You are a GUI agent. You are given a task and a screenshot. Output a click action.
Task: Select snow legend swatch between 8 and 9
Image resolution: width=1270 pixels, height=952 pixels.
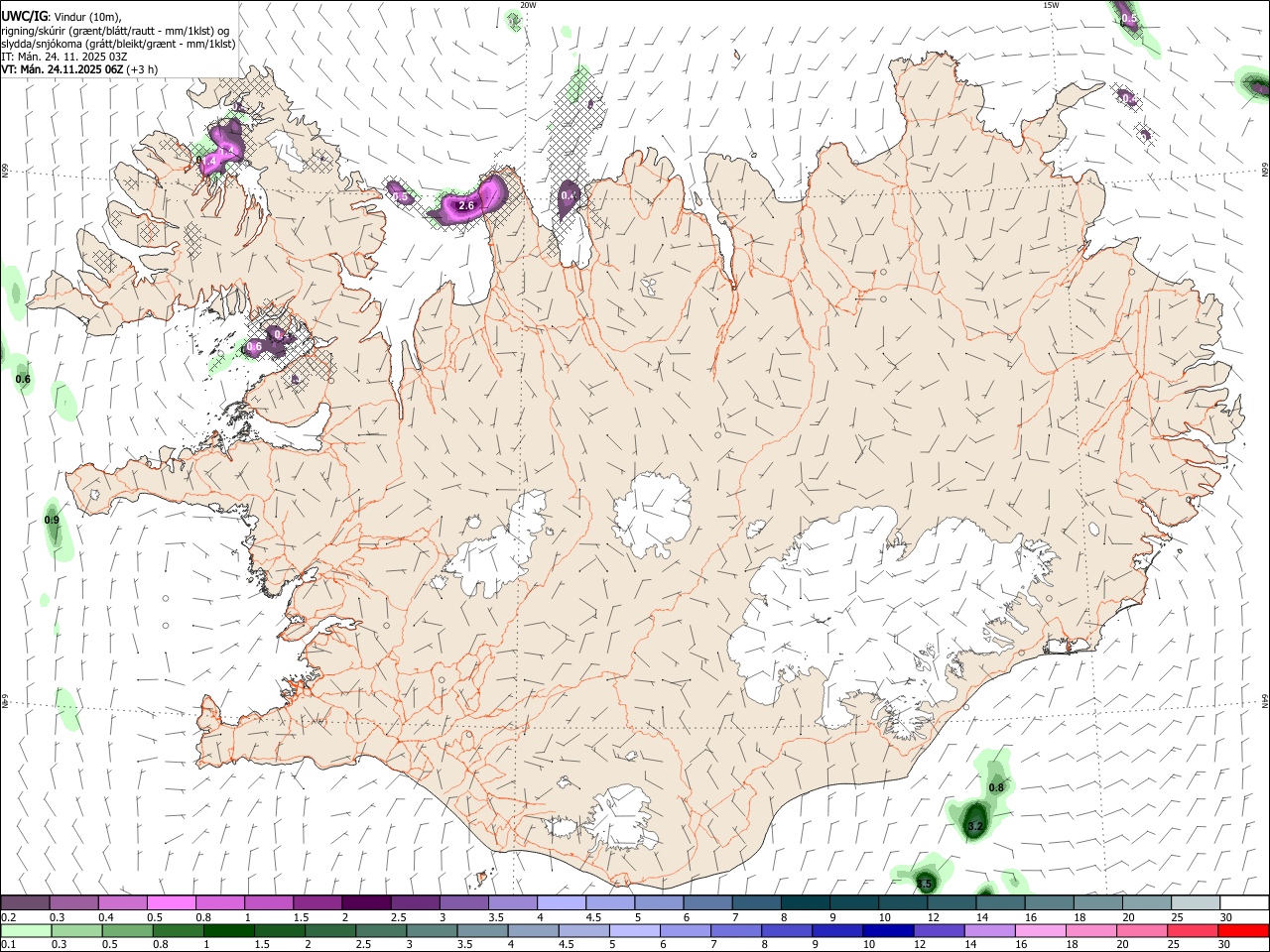point(806,902)
